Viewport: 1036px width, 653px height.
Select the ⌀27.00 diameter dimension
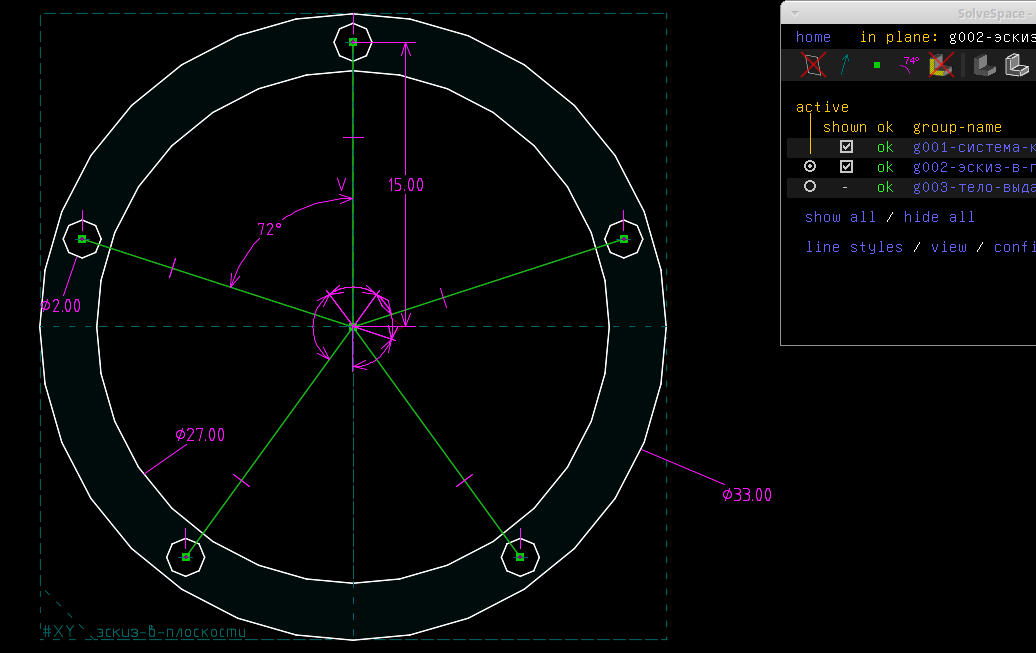click(200, 435)
